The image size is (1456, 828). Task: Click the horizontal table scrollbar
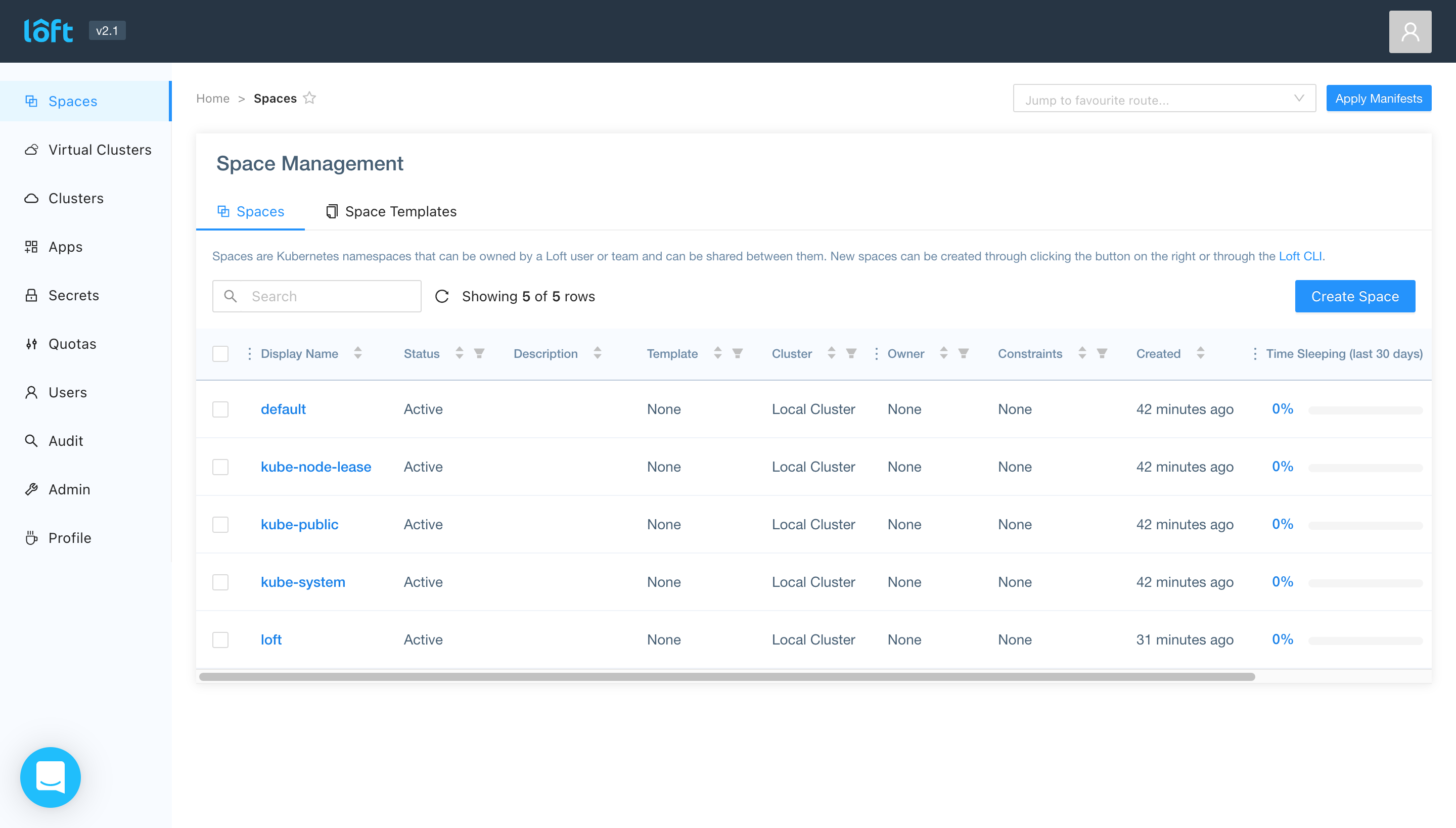click(x=727, y=677)
